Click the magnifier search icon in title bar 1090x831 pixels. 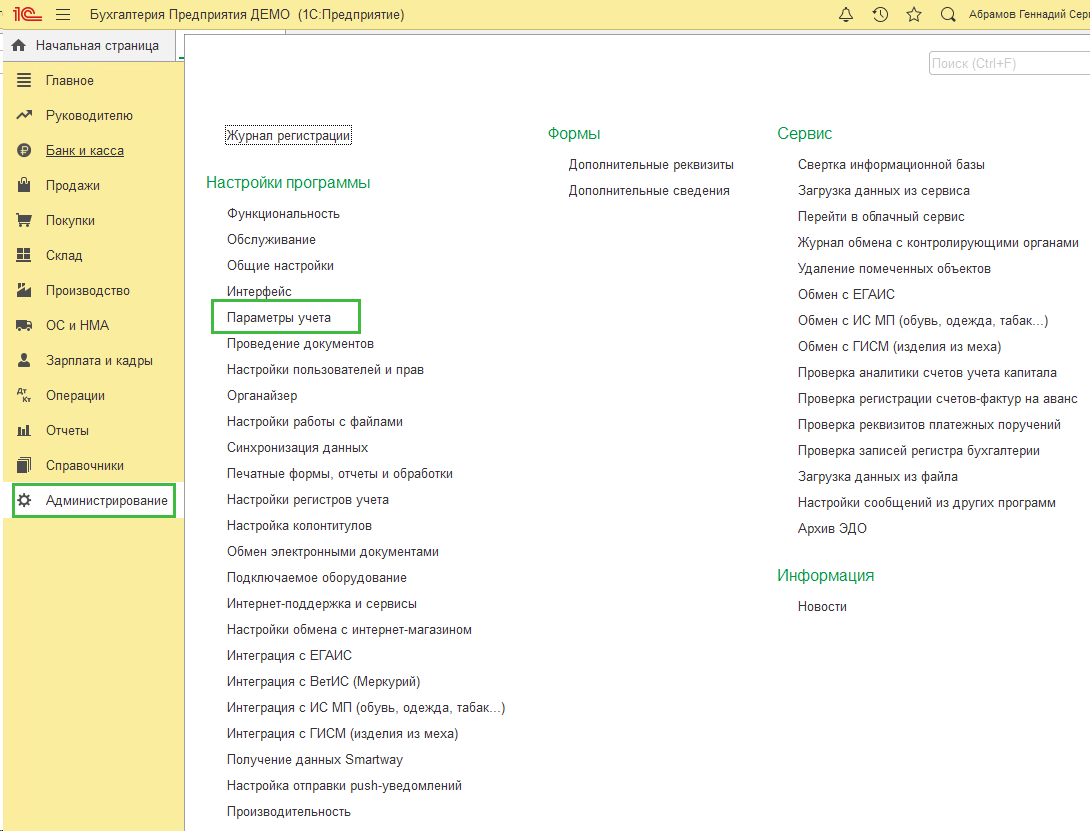(x=947, y=15)
